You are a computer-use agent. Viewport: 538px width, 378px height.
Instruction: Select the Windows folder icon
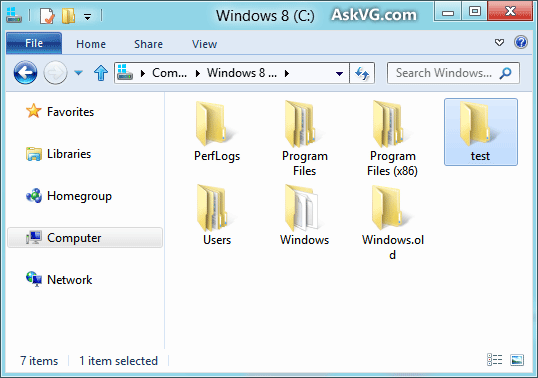point(302,208)
